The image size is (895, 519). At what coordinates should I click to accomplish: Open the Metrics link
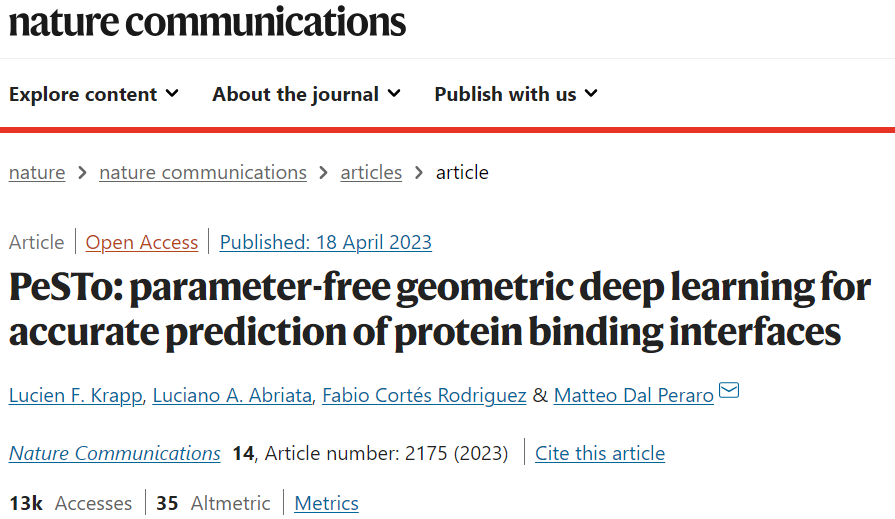point(326,504)
